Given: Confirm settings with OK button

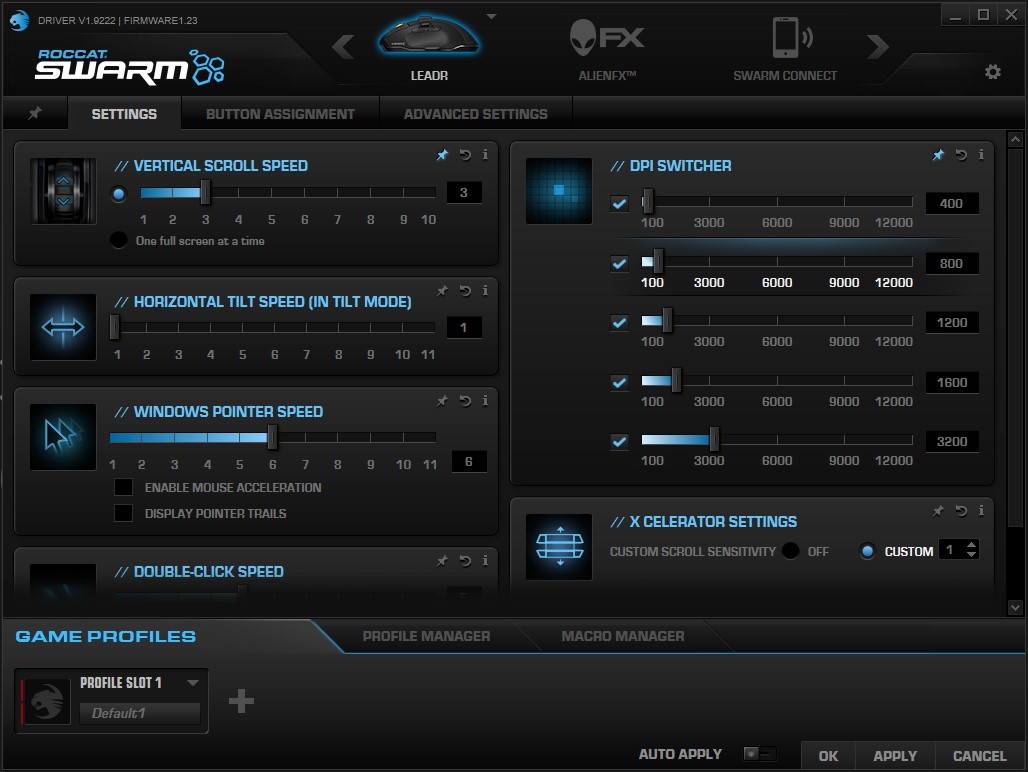Looking at the screenshot, I should pos(828,756).
